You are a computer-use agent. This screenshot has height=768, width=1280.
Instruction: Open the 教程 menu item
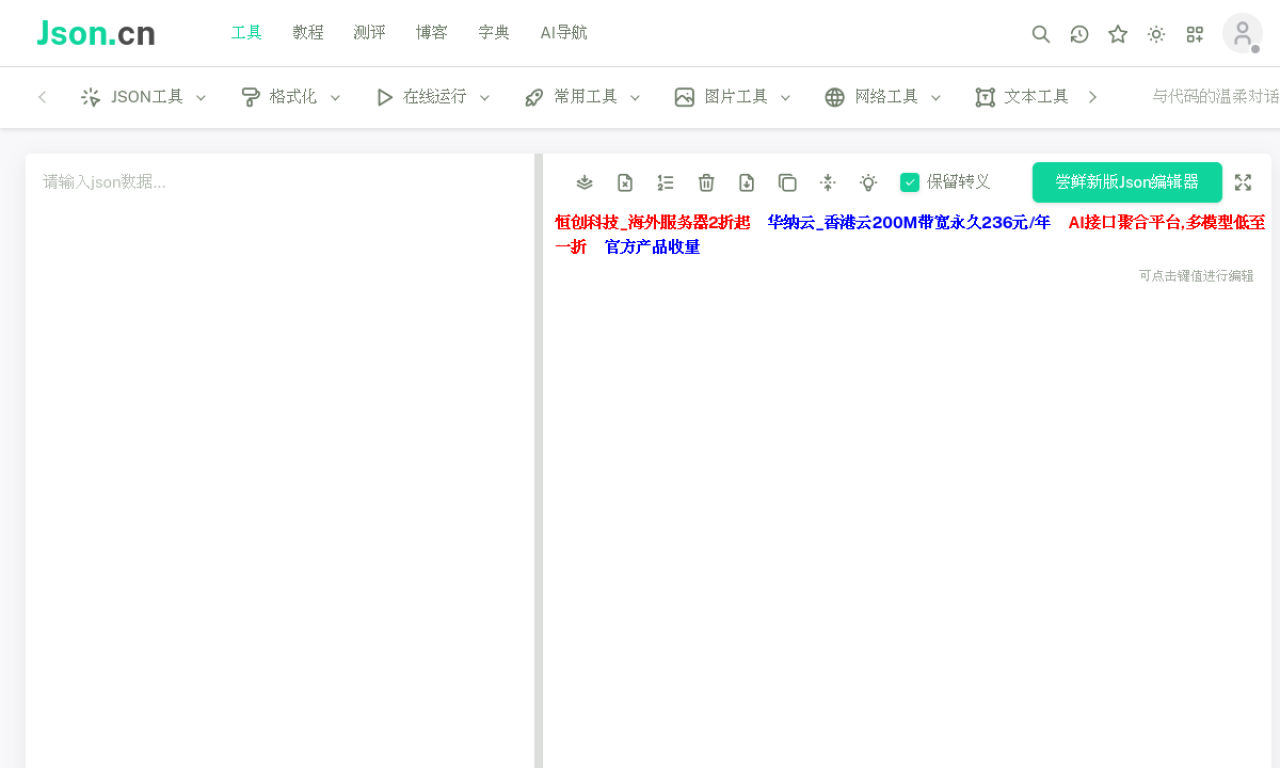[x=308, y=32]
